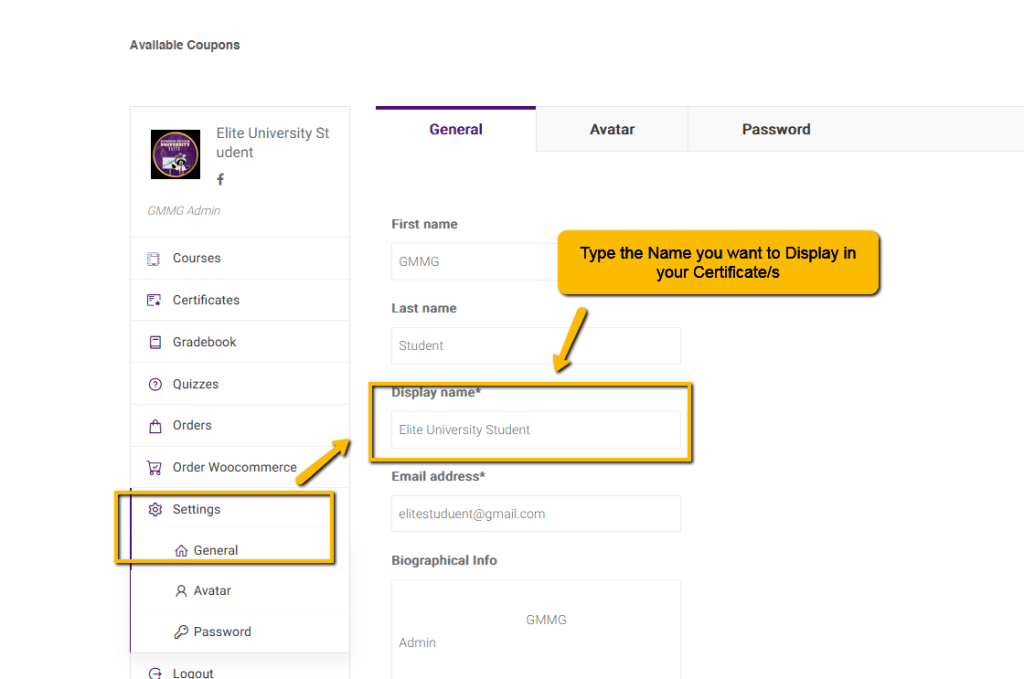Click the Orders shopping bag icon

(154, 426)
